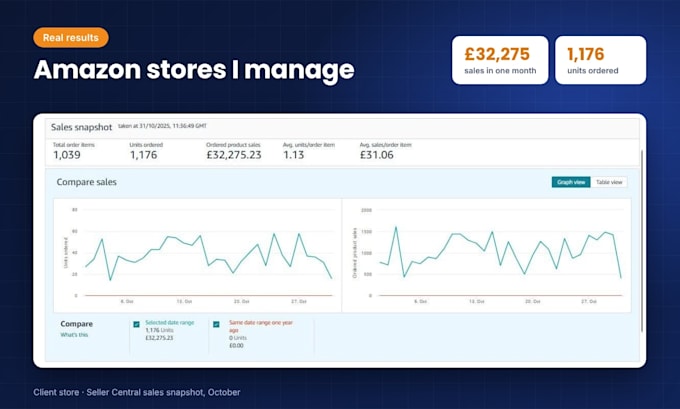Image resolution: width=680 pixels, height=409 pixels.
Task: Click the Ordered product sales value £32,275.23
Action: pyautogui.click(x=234, y=155)
